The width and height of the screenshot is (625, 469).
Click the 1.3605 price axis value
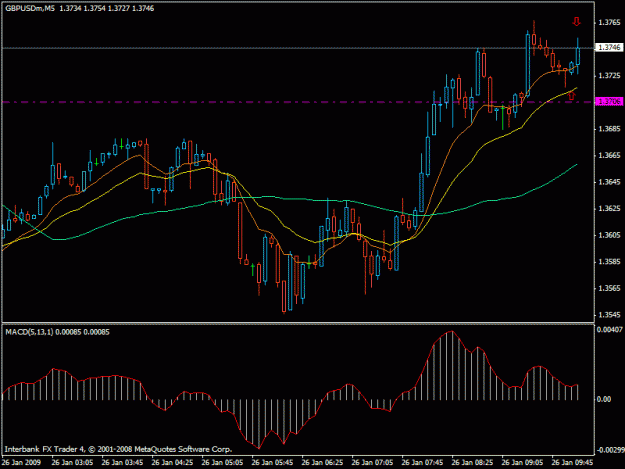point(609,235)
